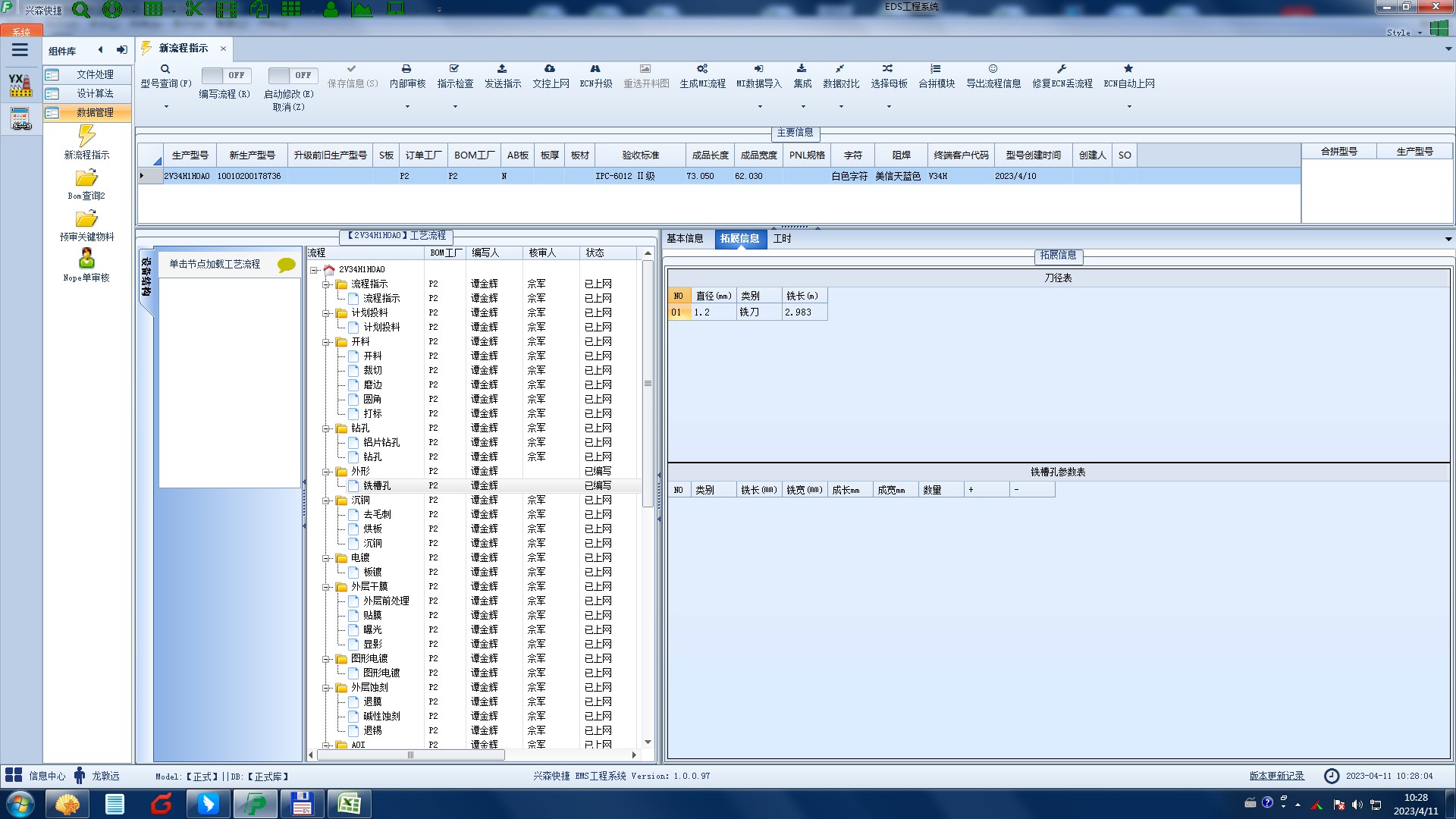Image resolution: width=1456 pixels, height=819 pixels.
Task: Open 新流程指示 lightning icon in sidebar
Action: coord(86,136)
